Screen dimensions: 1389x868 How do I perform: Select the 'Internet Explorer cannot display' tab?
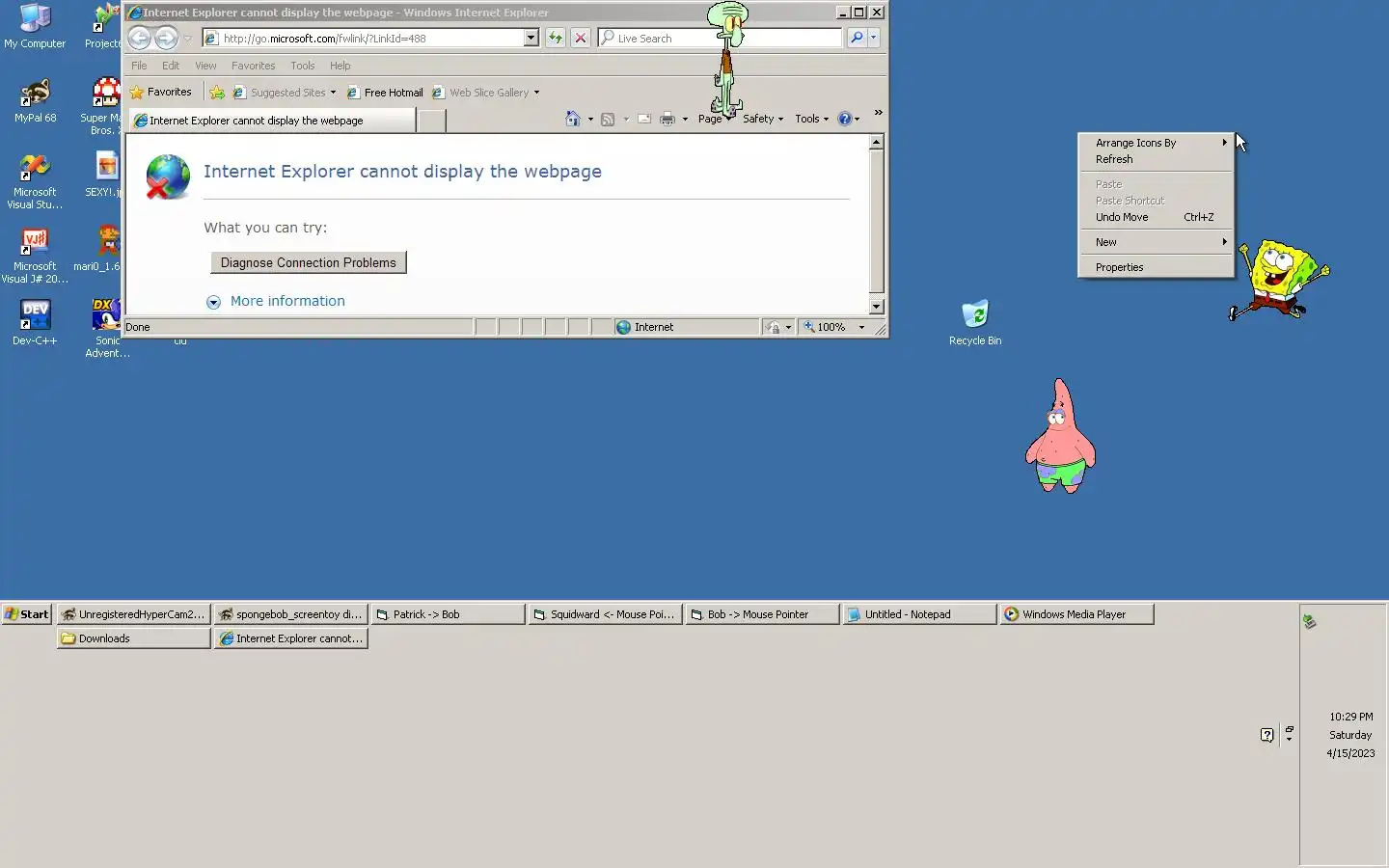[x=272, y=121]
